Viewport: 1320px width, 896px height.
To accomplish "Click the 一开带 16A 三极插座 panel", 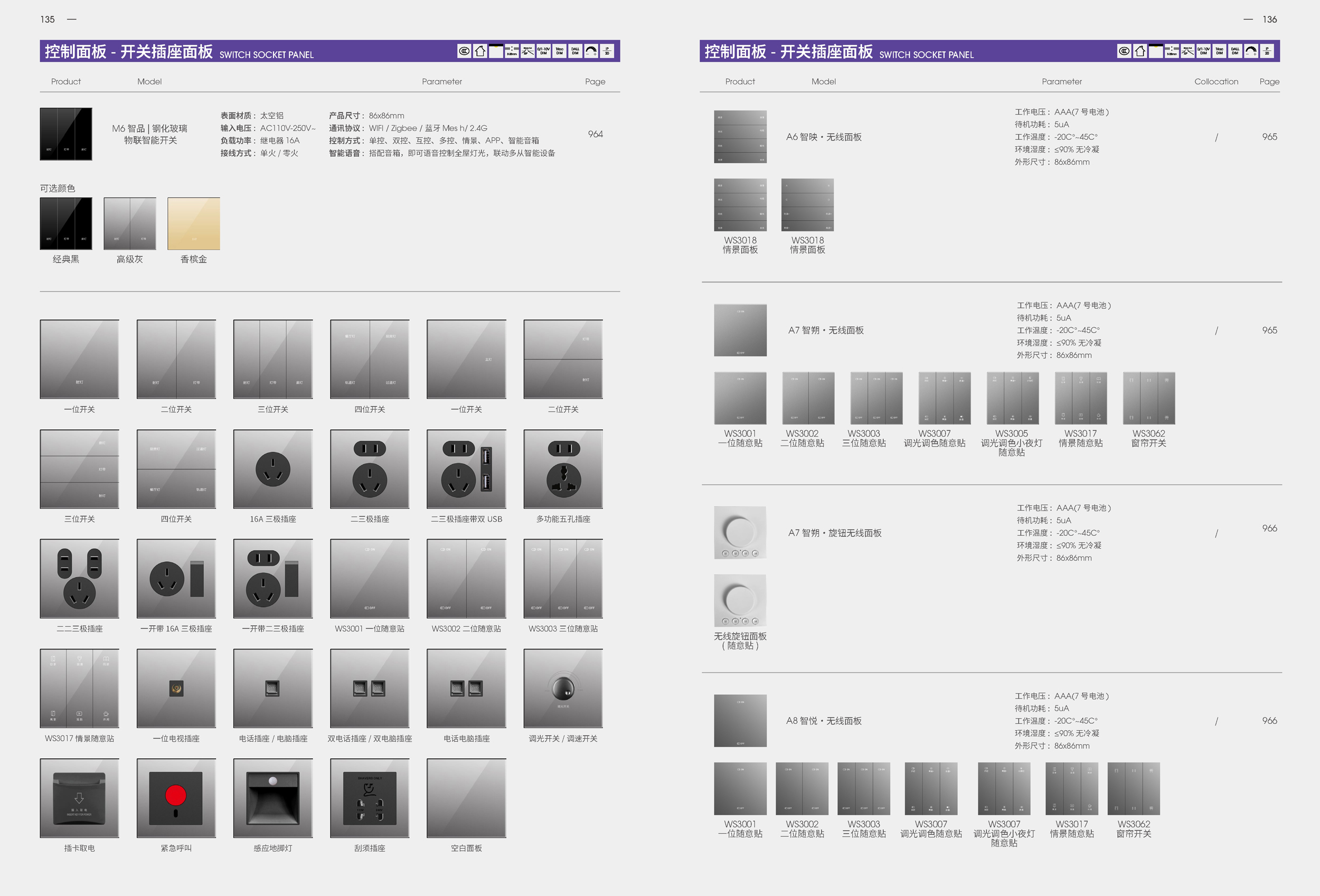I will click(176, 579).
